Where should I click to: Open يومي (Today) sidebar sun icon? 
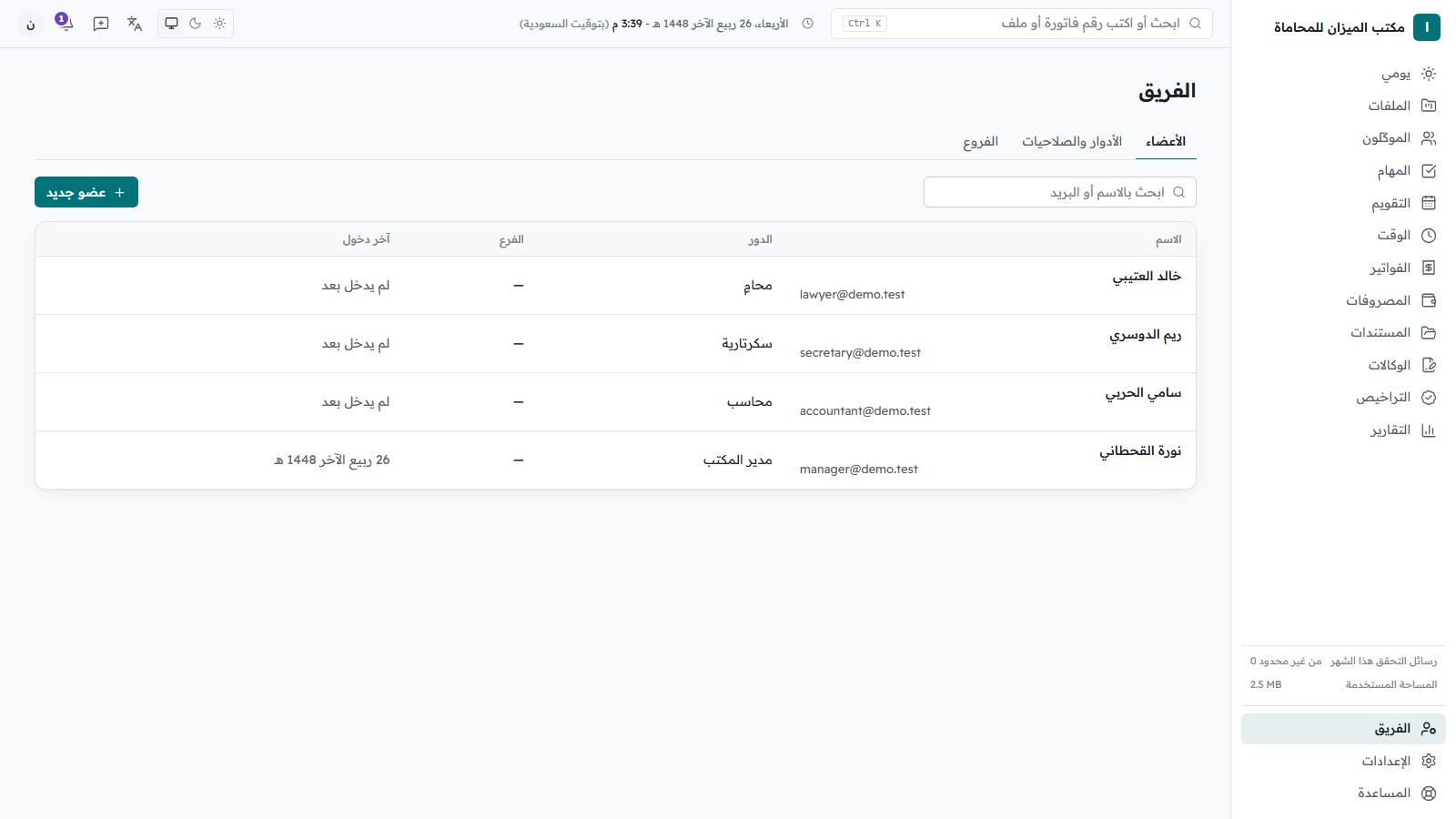tap(1429, 74)
